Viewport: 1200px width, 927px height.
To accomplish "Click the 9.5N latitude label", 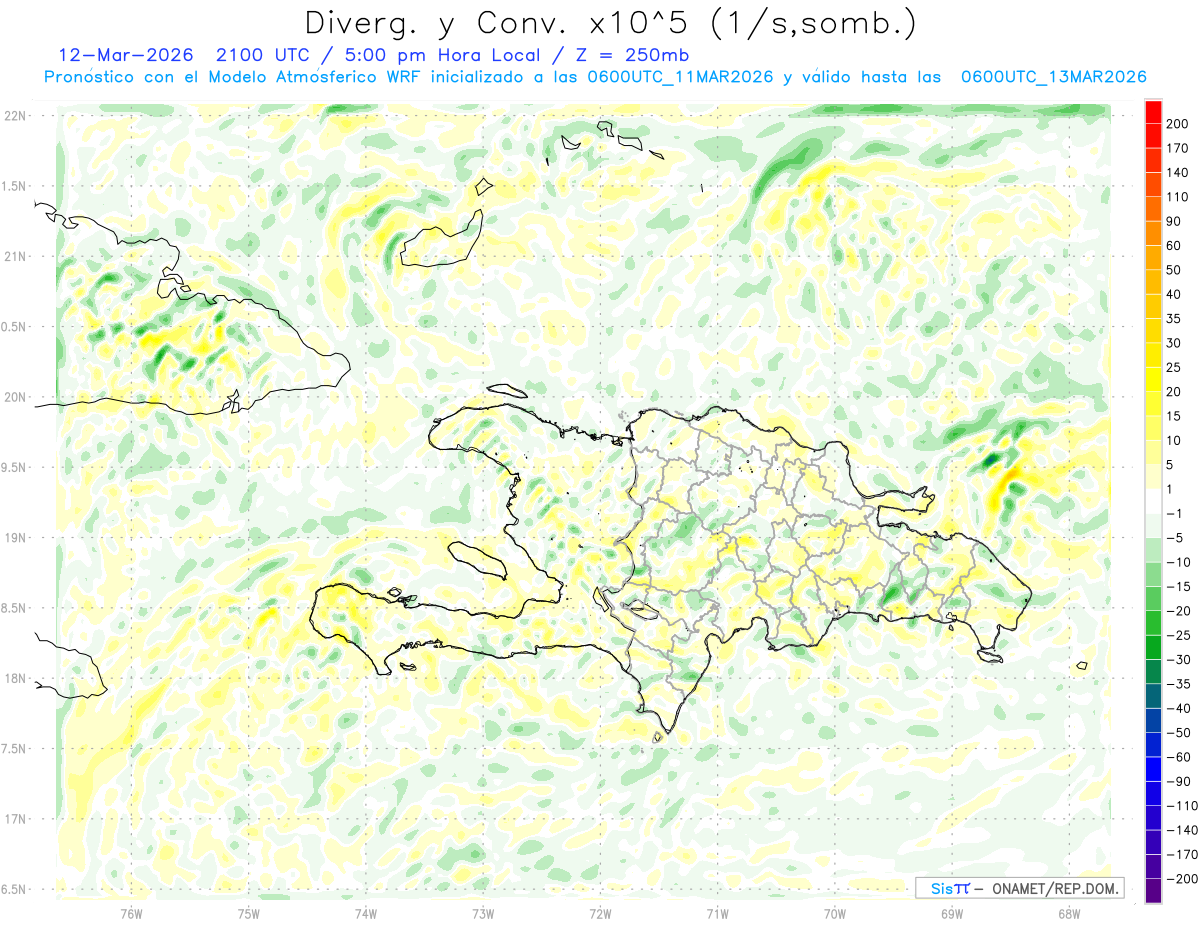I will [14, 467].
